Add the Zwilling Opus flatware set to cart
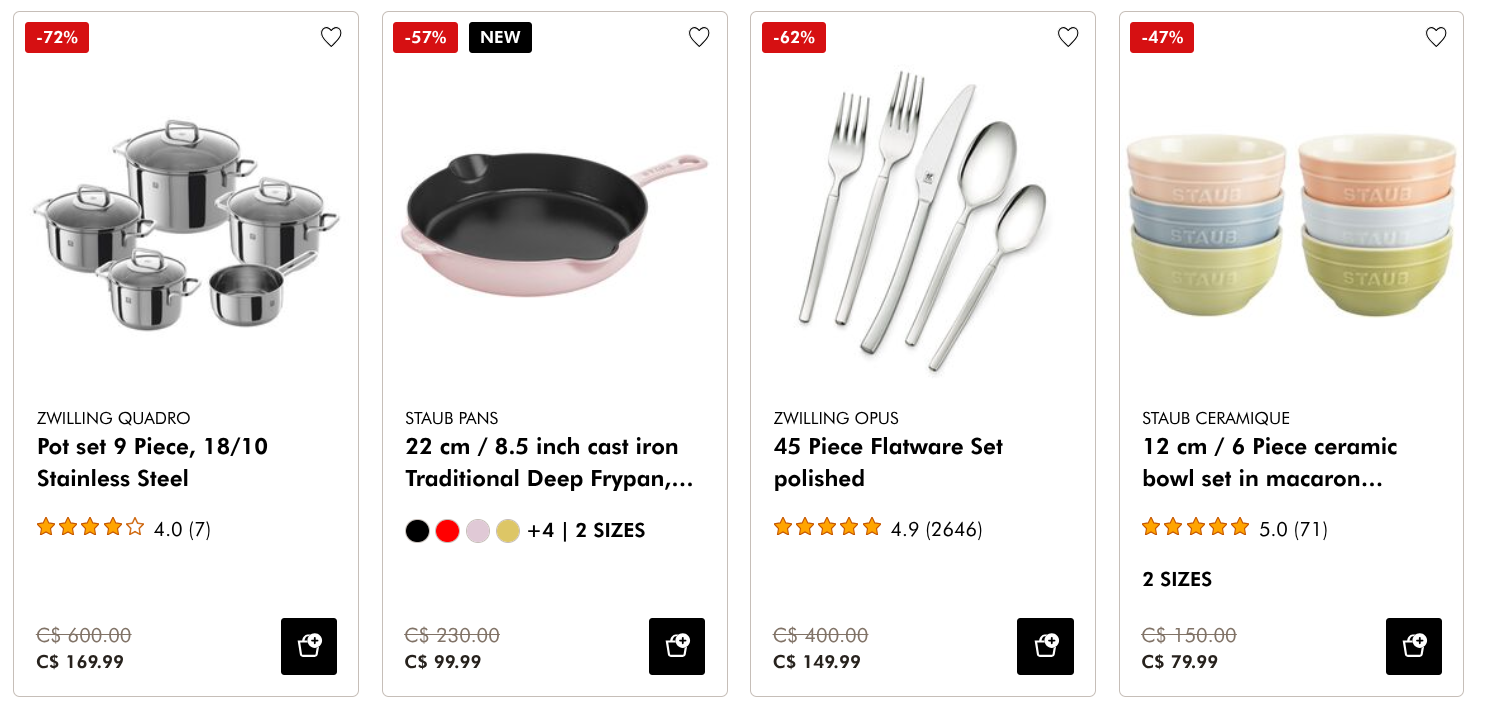This screenshot has height=711, width=1487. [1044, 646]
